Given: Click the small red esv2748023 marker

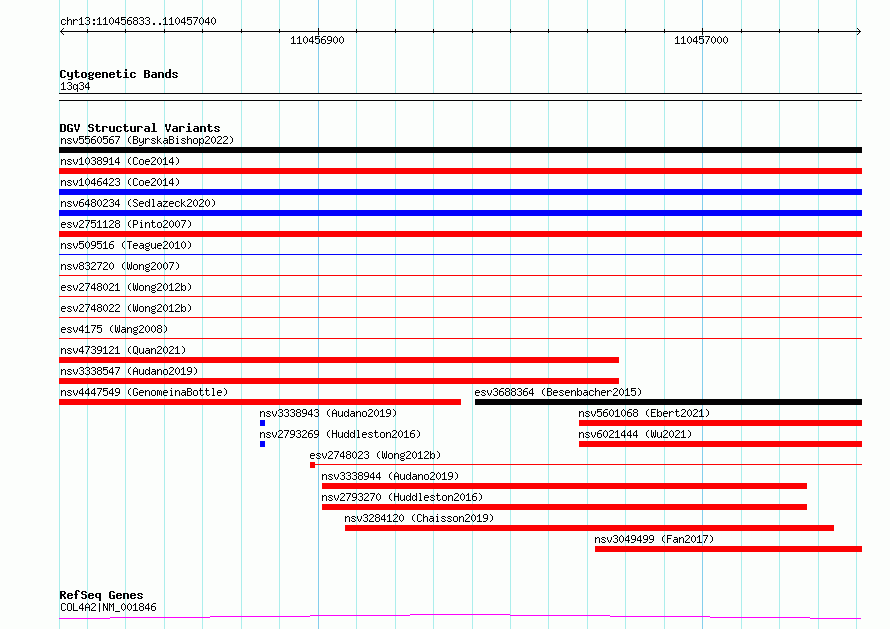Looking at the screenshot, I should pyautogui.click(x=312, y=465).
